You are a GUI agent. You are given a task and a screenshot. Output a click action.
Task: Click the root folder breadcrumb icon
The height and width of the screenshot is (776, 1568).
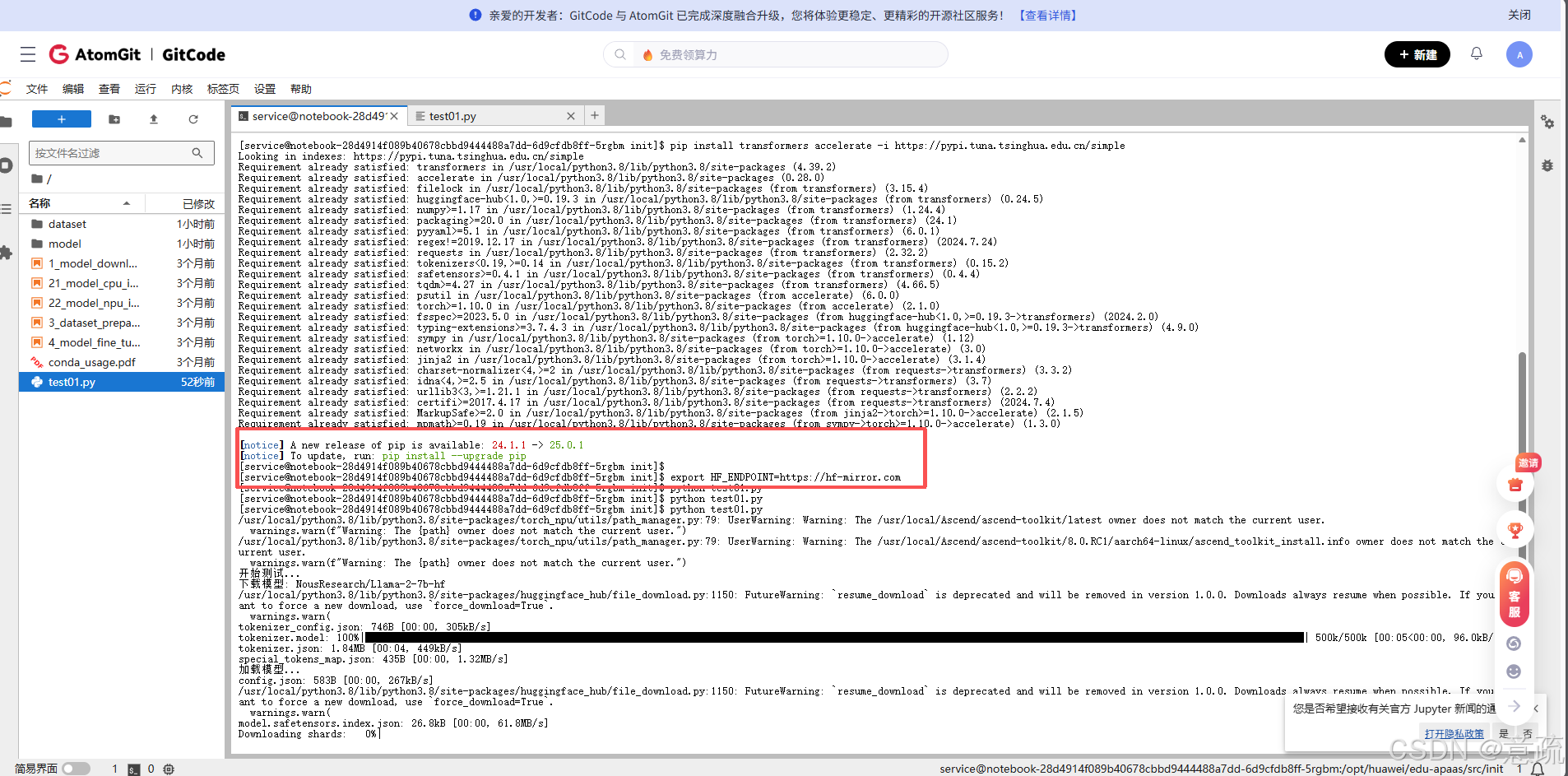pyautogui.click(x=37, y=179)
